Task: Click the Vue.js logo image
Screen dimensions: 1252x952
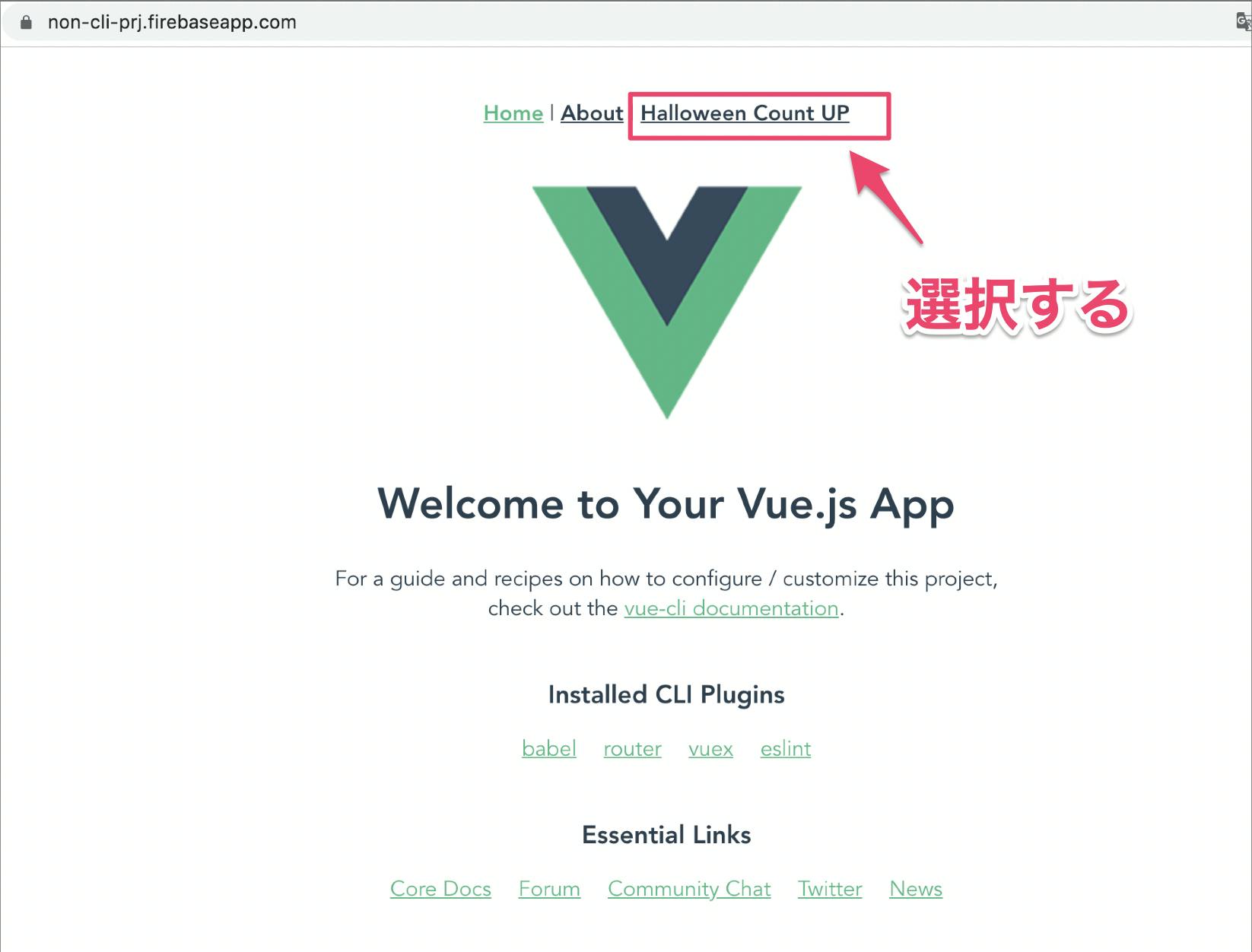Action: pyautogui.click(x=667, y=302)
